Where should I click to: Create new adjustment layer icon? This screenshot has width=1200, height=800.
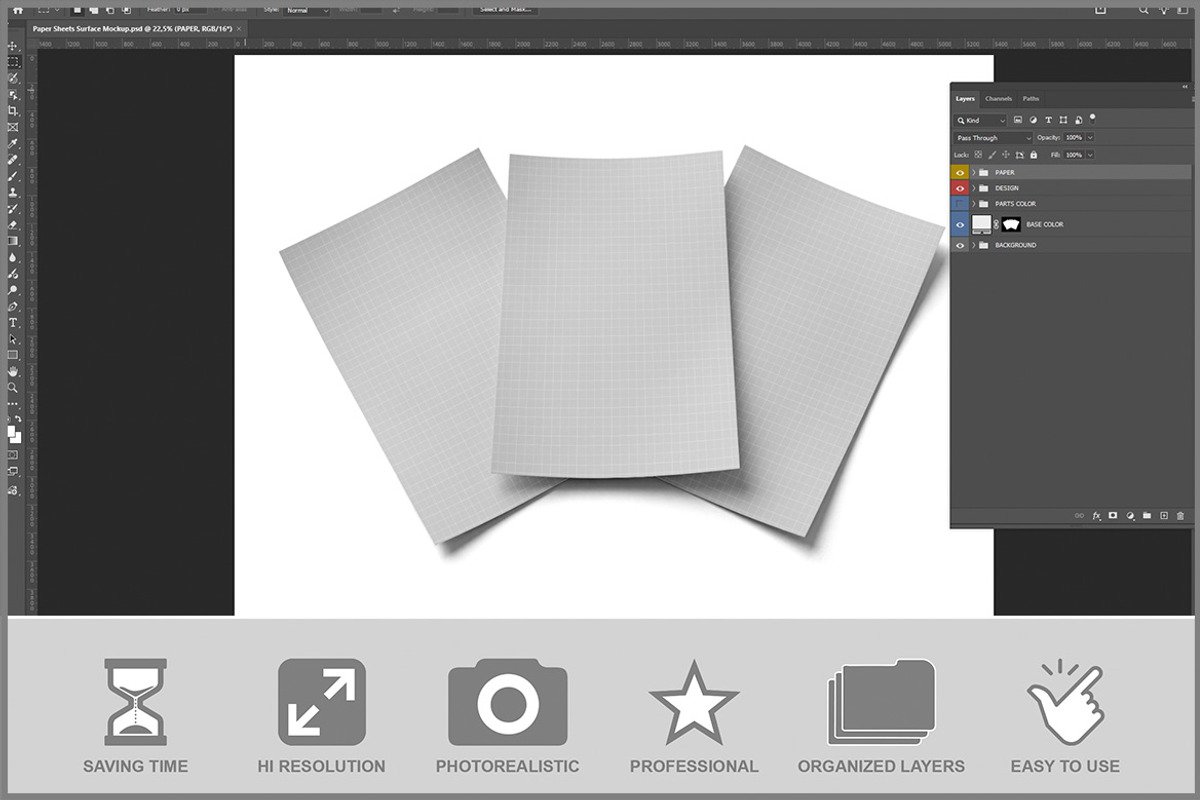coord(1130,516)
